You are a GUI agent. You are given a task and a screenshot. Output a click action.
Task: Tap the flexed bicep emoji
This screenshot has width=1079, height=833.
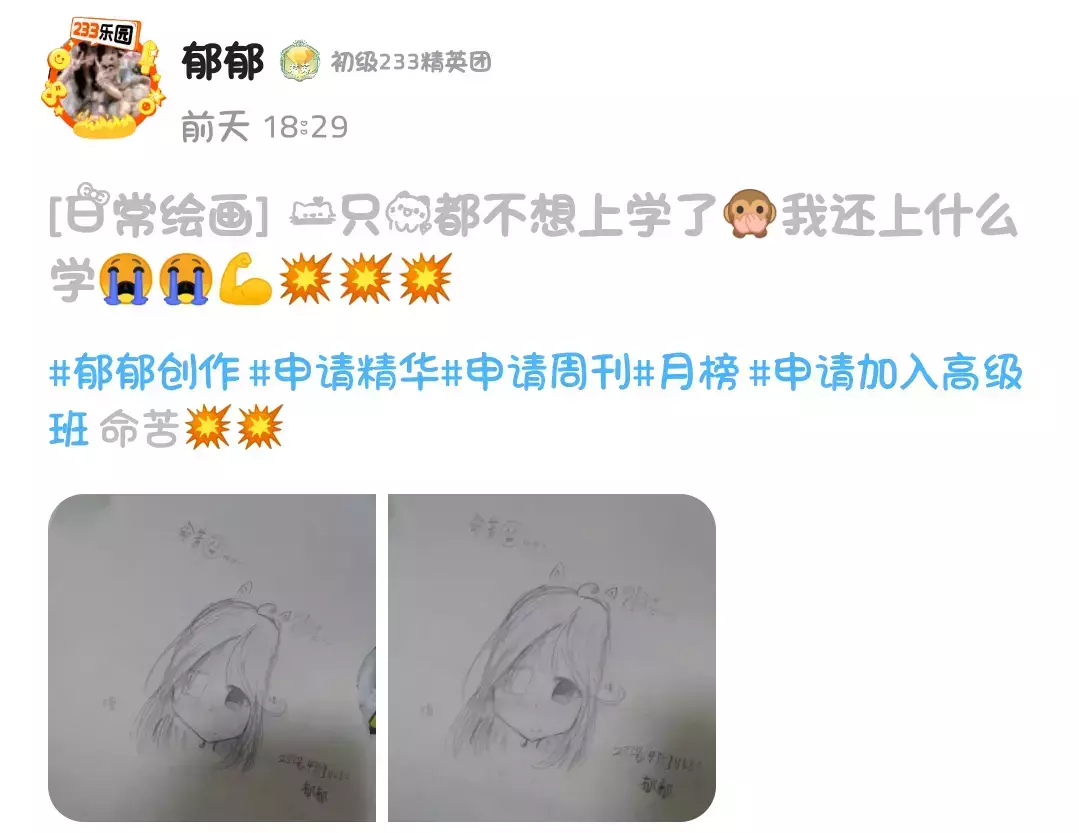point(245,279)
